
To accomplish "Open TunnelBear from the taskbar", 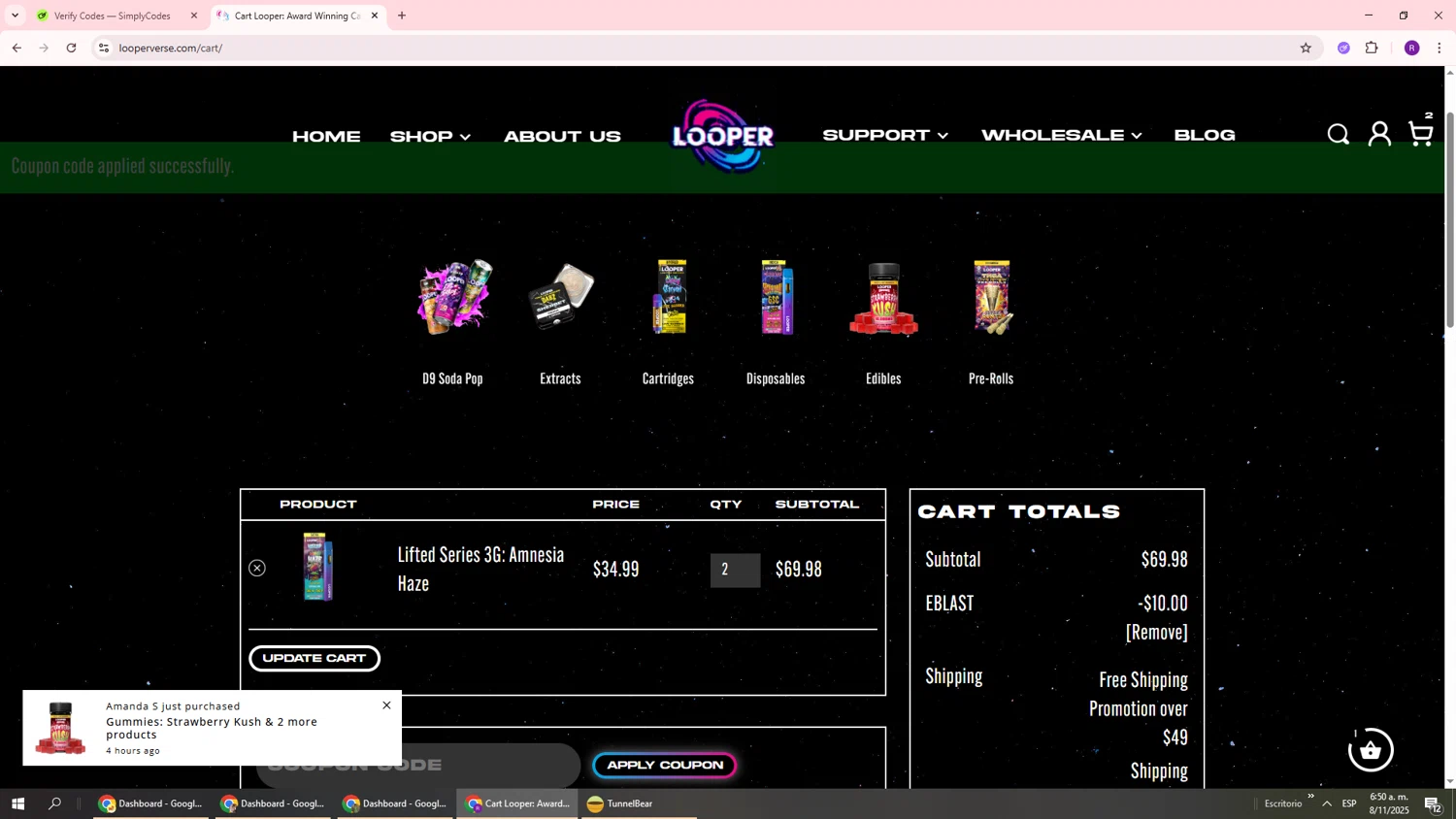I will point(637,803).
